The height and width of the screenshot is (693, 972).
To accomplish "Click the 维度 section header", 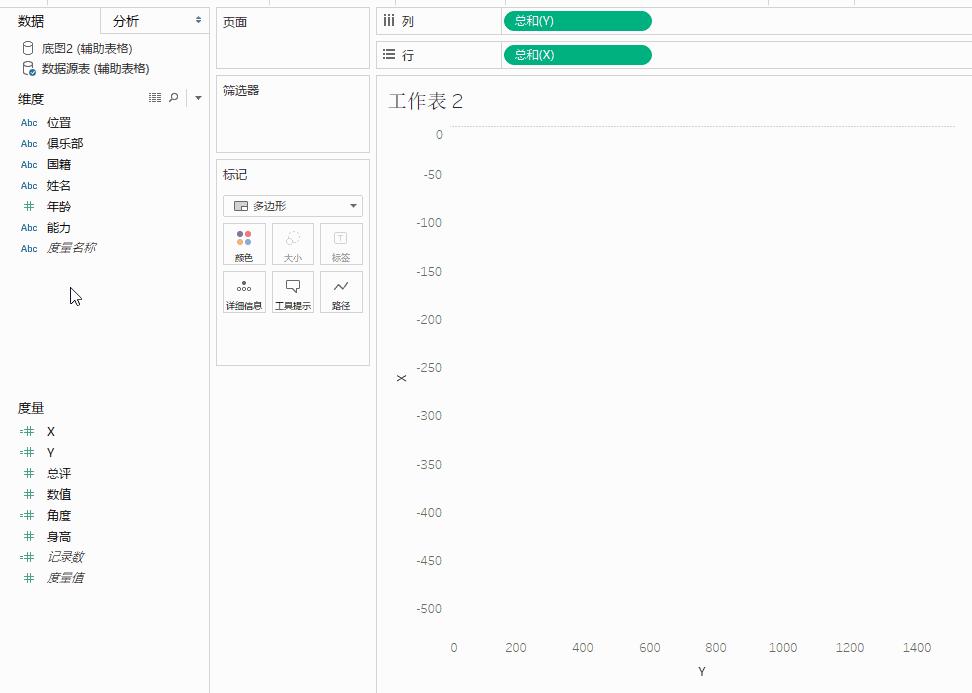I will click(x=31, y=99).
